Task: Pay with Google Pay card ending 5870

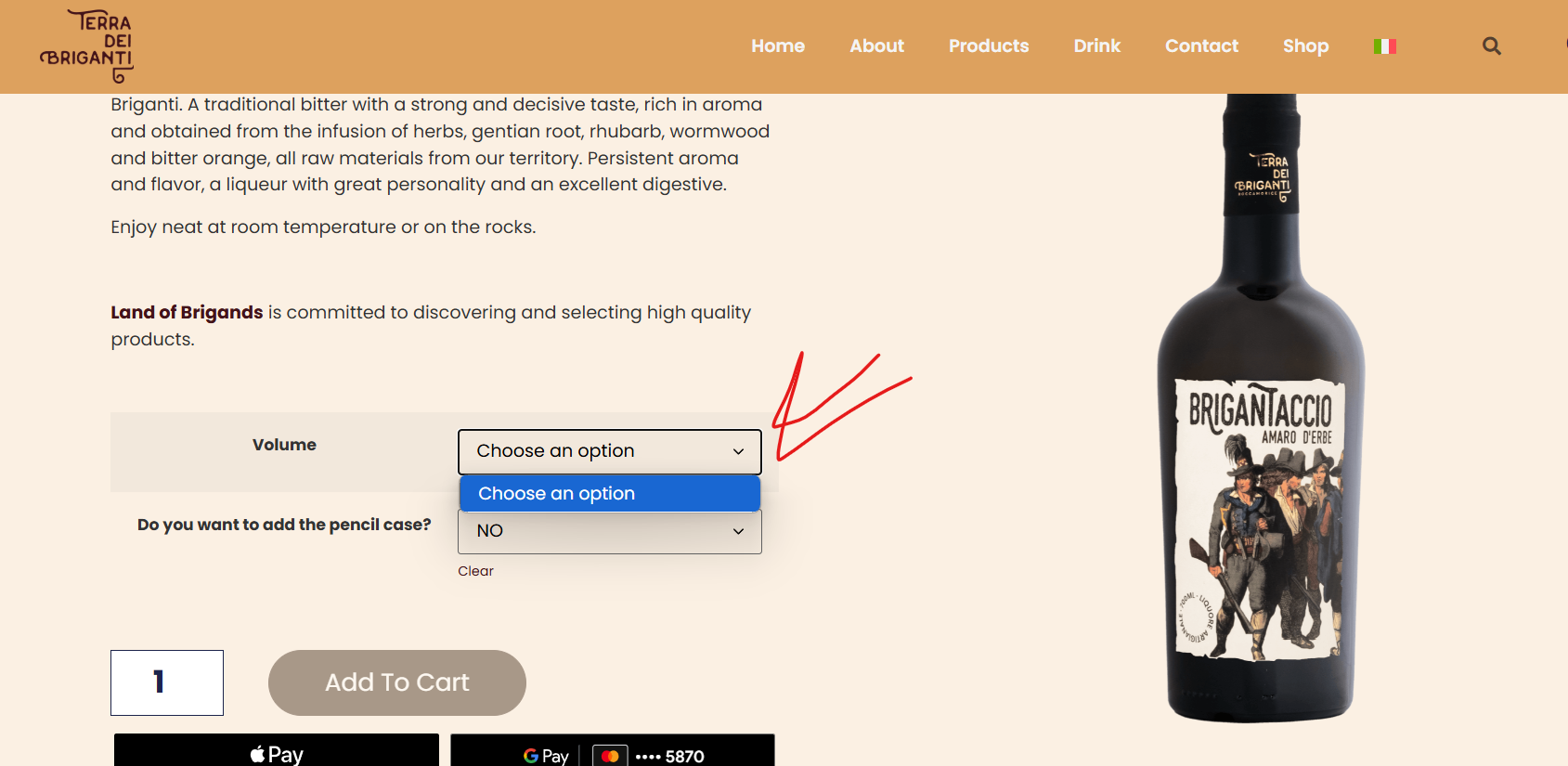Action: [613, 750]
